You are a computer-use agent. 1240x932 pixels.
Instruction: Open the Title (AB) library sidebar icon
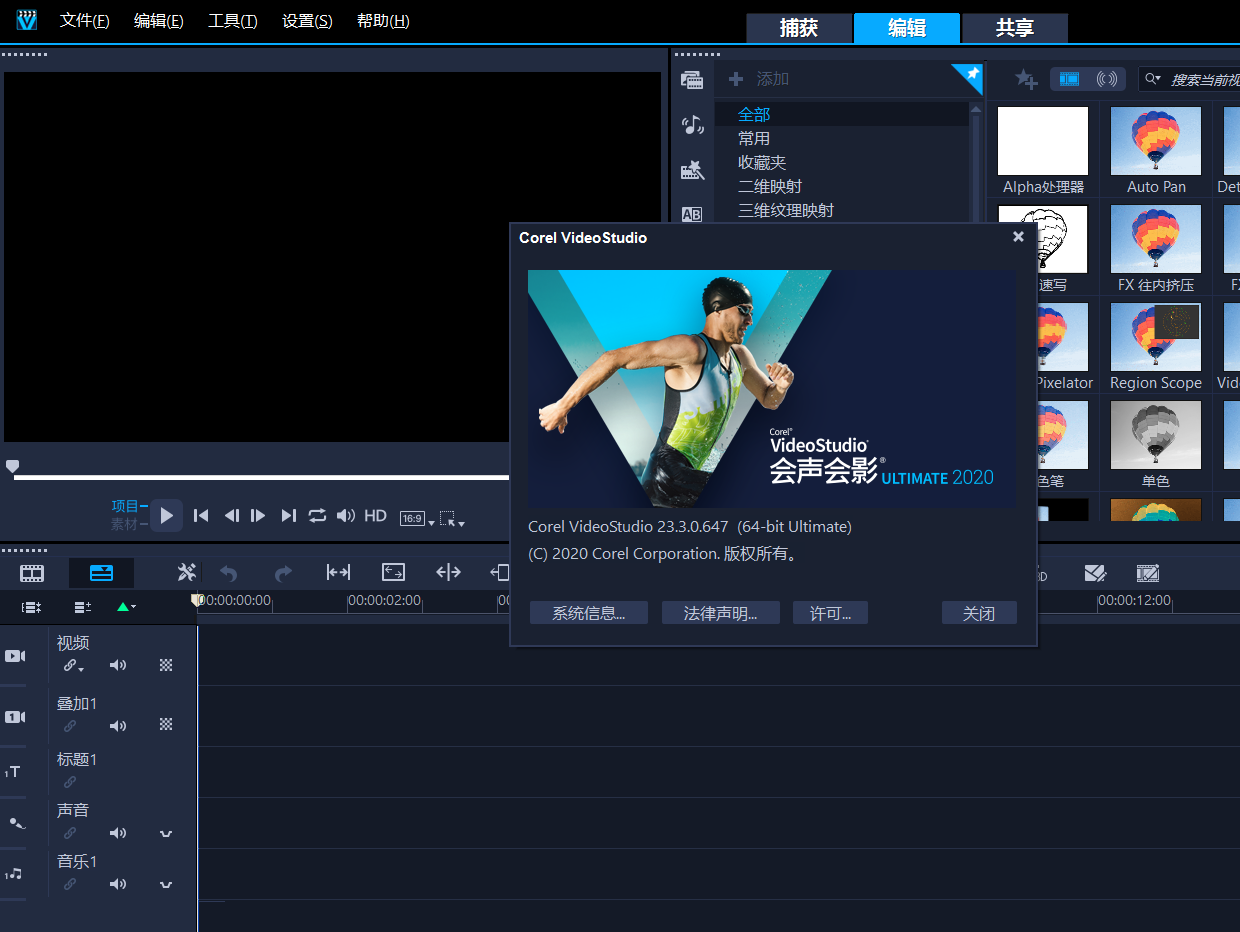692,214
